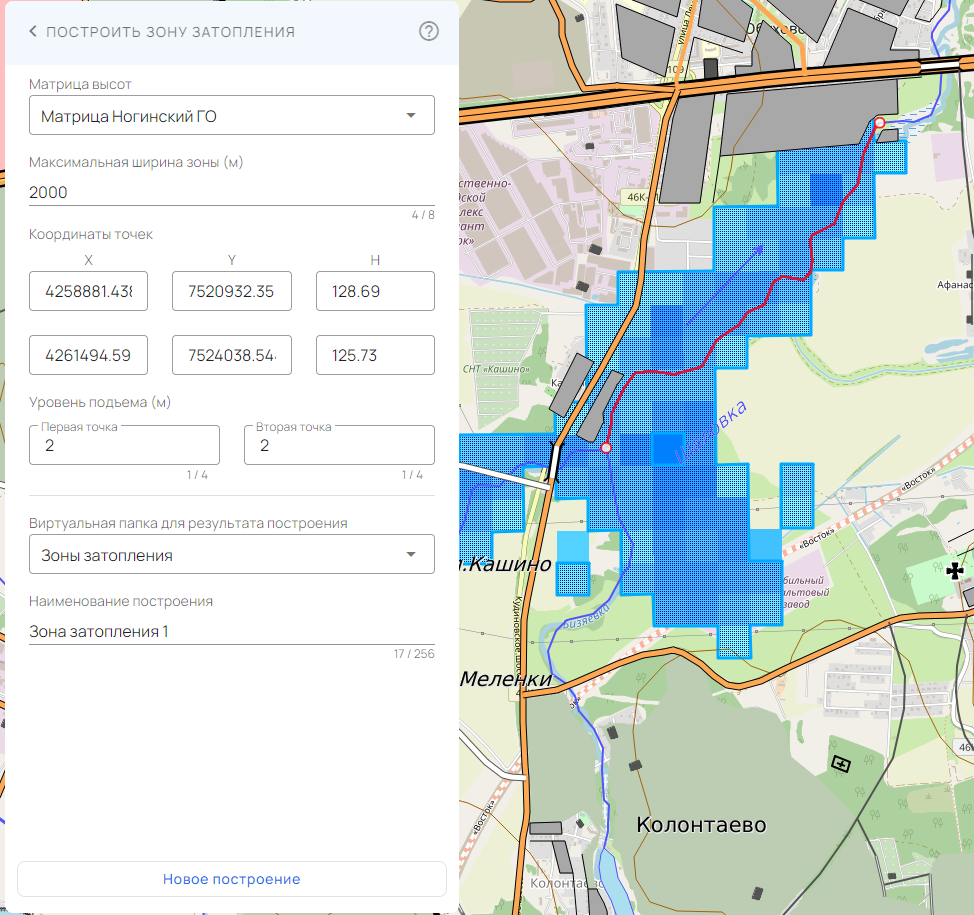Edit the Вторая точка rise level field
This screenshot has width=974, height=915.
pos(338,445)
